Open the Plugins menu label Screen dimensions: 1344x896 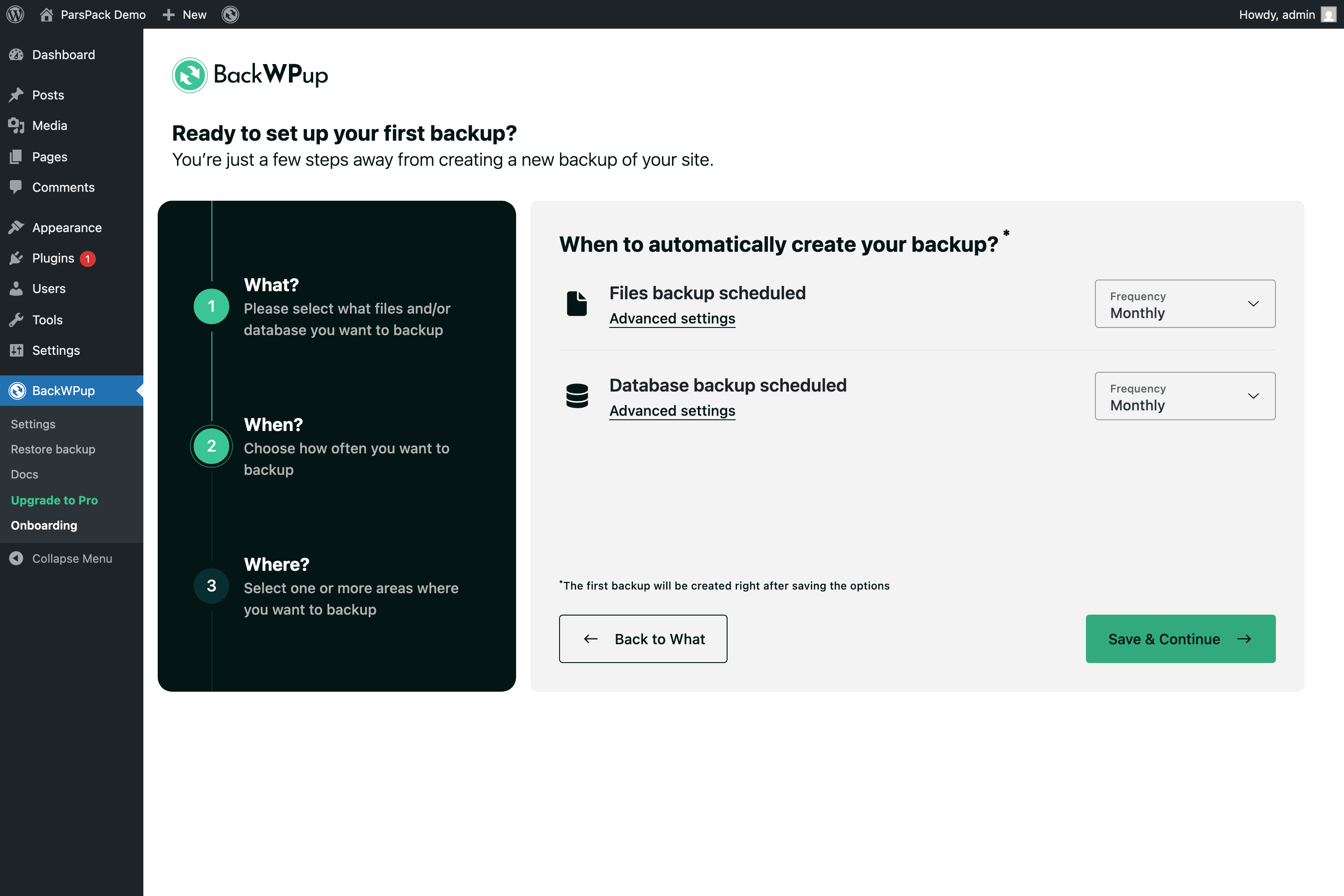pos(53,258)
